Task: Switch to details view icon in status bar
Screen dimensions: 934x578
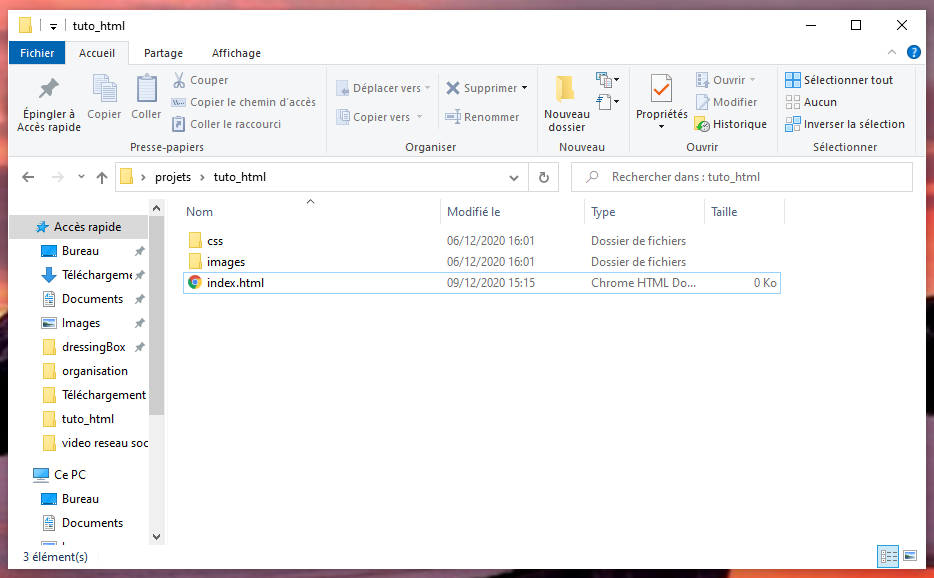Action: click(888, 556)
